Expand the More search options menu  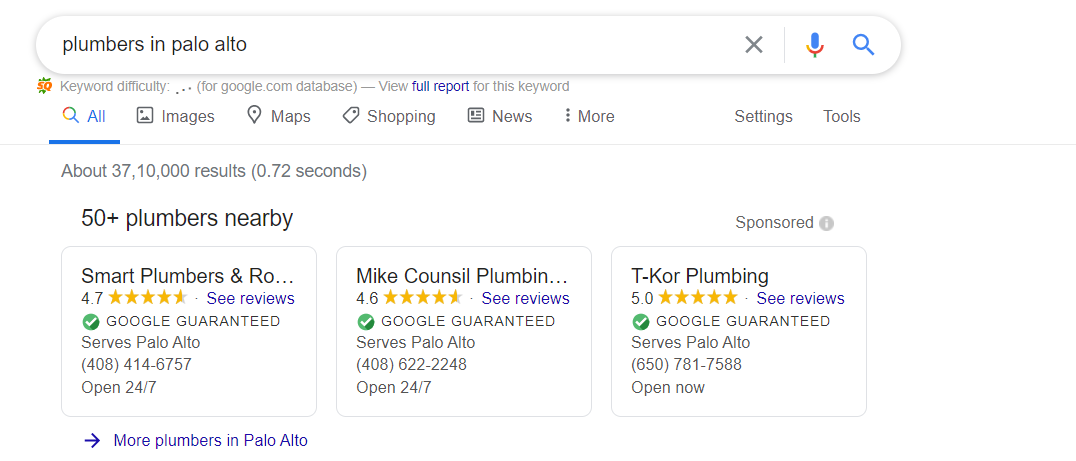tap(588, 116)
